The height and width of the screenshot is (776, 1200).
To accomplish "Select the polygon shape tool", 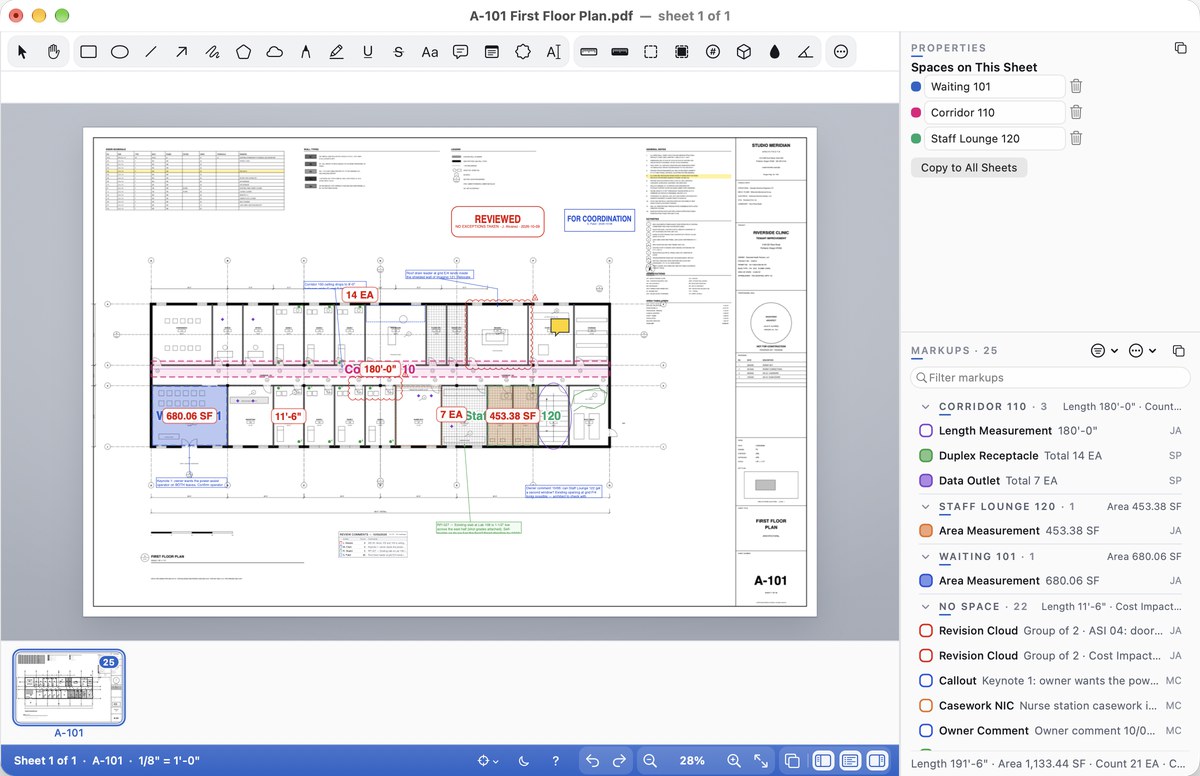I will 243,52.
